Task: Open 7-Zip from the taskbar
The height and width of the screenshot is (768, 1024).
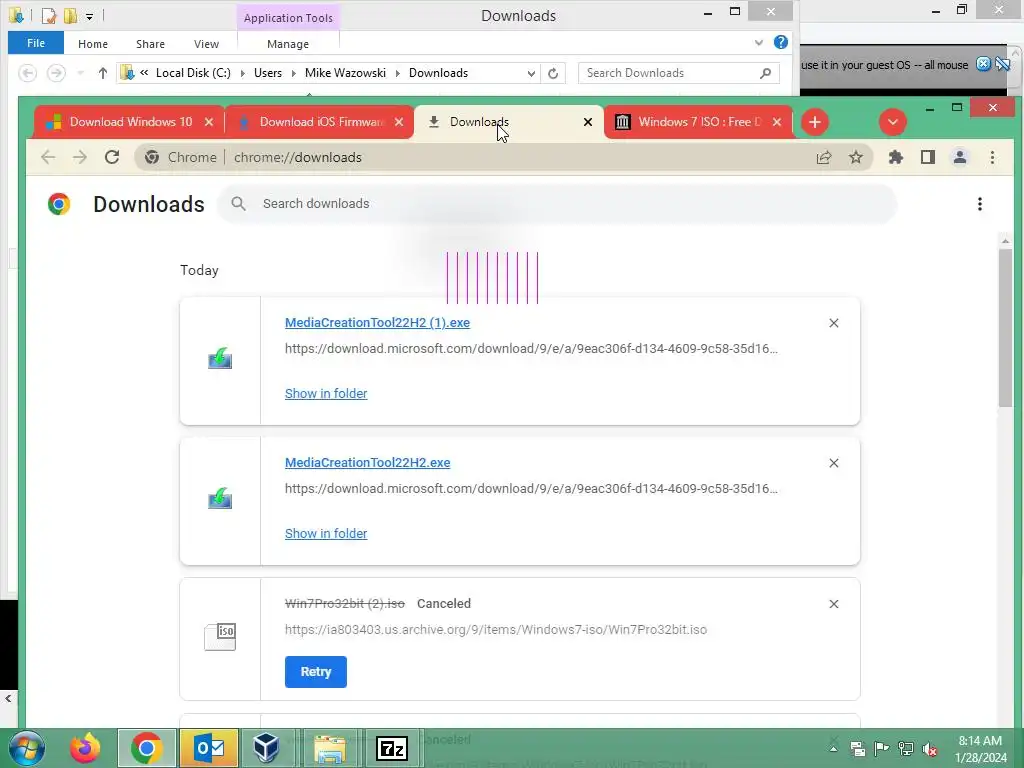Action: 392,748
